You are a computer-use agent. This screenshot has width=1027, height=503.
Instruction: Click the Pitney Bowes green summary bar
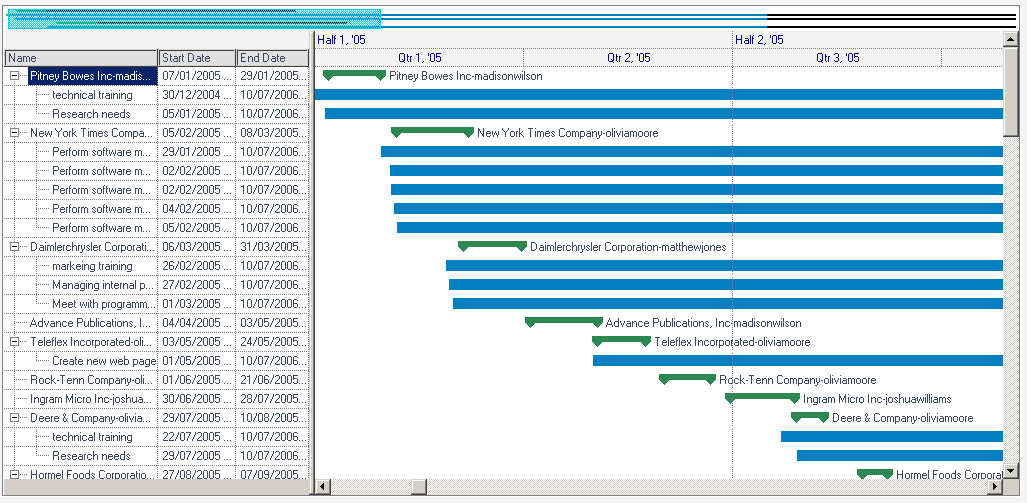[354, 75]
